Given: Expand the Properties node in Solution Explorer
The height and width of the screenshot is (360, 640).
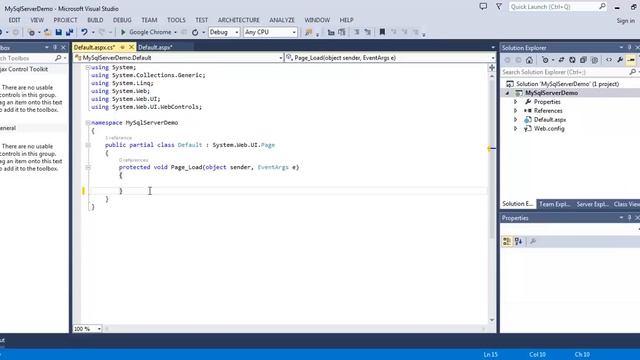Looking at the screenshot, I should pyautogui.click(x=516, y=102).
